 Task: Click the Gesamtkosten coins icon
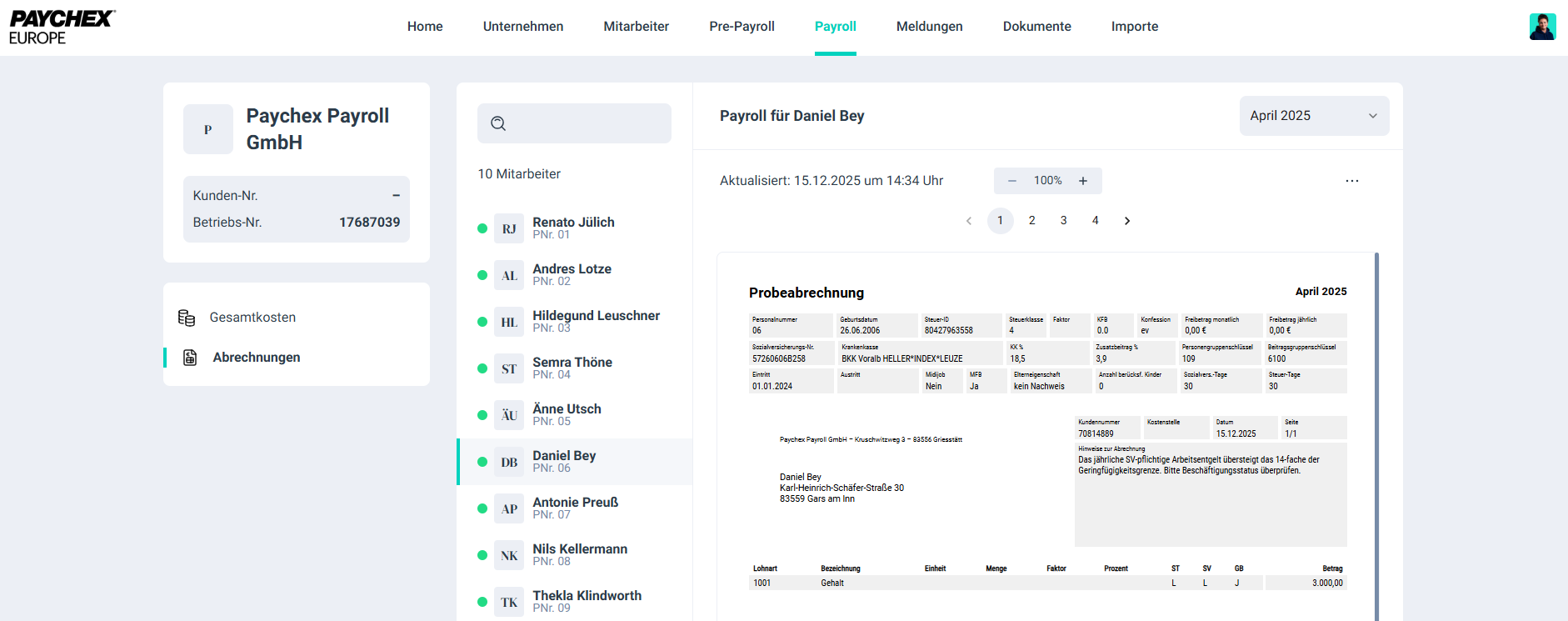[x=187, y=318]
